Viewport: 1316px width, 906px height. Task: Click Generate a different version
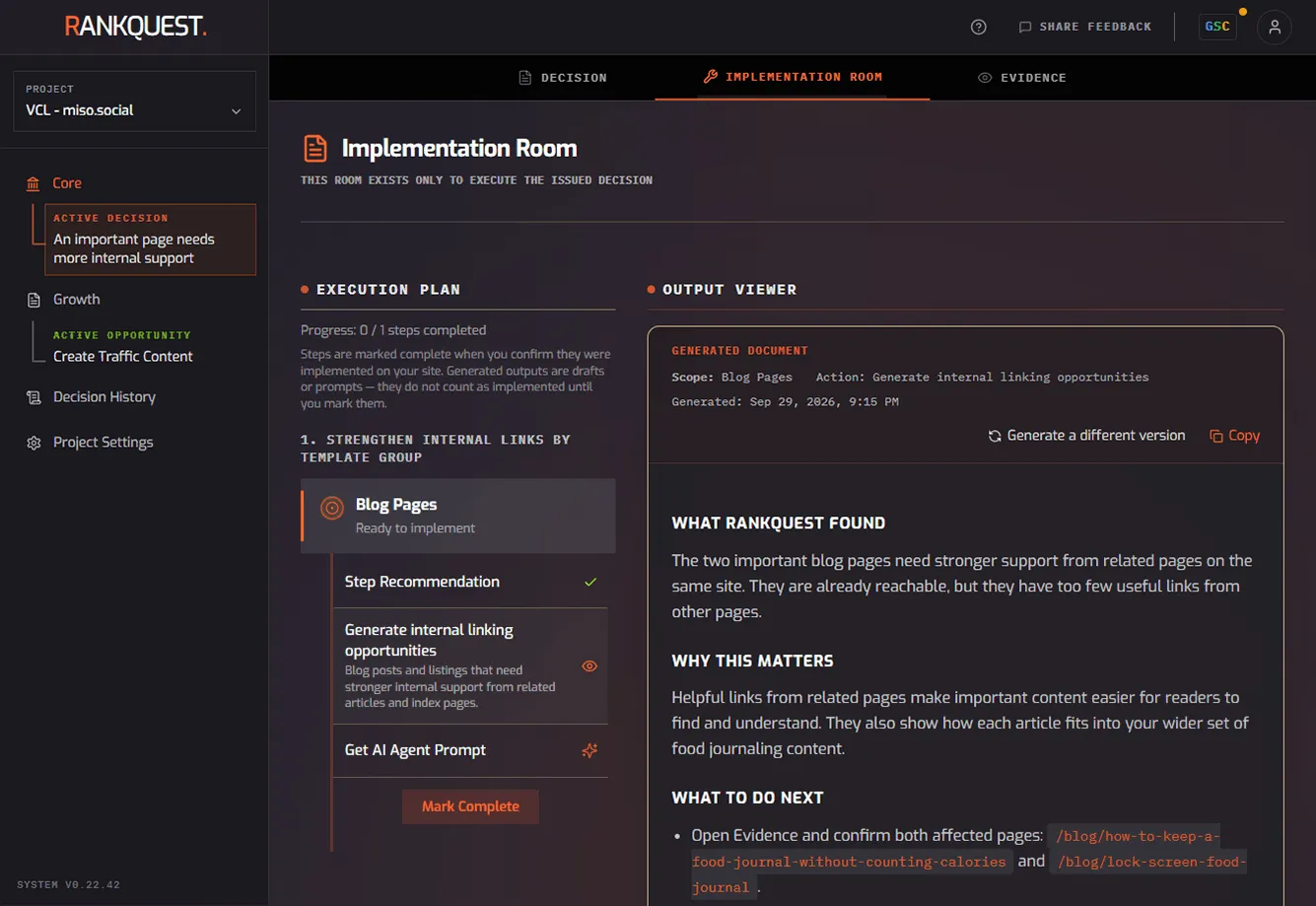1086,436
